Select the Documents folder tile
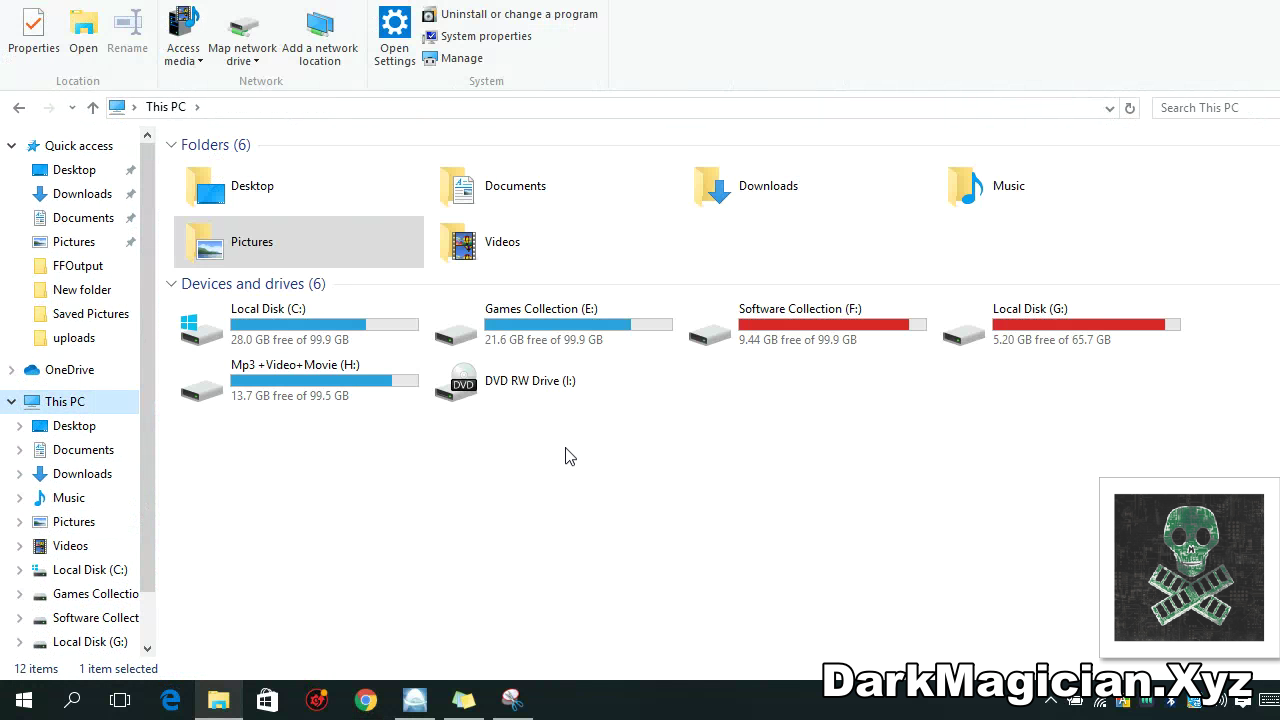 coord(552,186)
